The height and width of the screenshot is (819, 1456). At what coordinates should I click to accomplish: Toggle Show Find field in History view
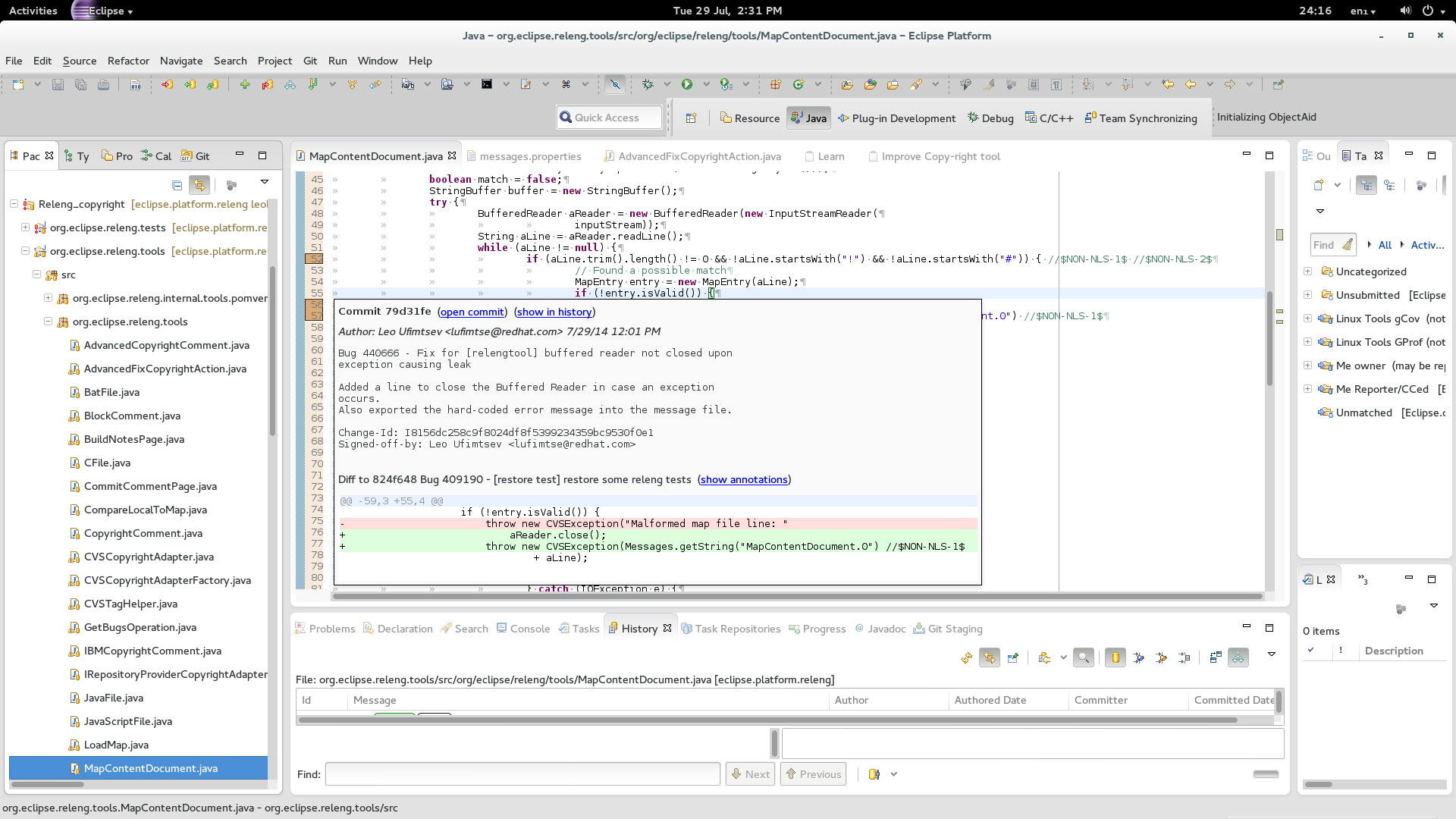pos(1084,658)
